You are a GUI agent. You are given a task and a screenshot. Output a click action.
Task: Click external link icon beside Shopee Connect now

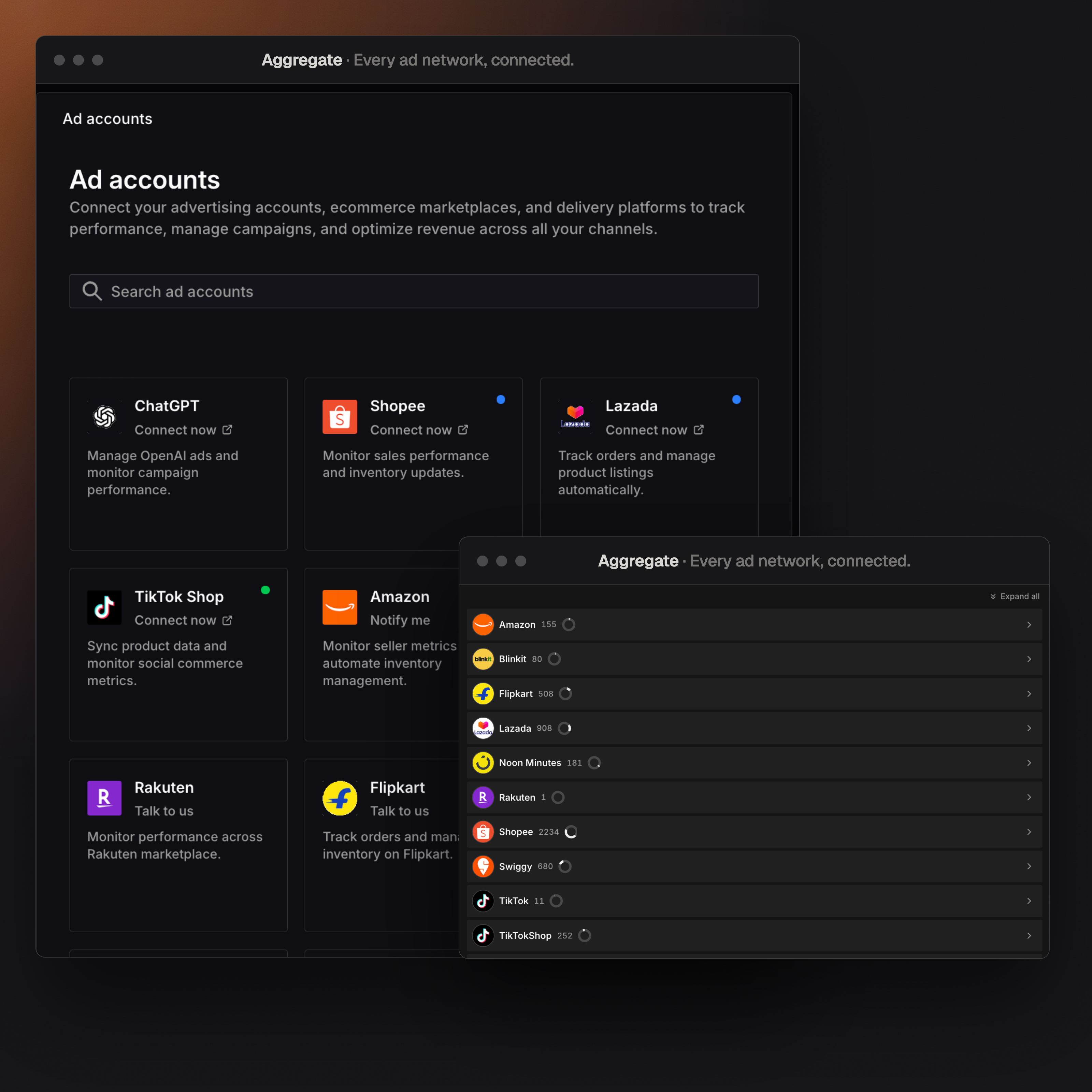pos(463,430)
